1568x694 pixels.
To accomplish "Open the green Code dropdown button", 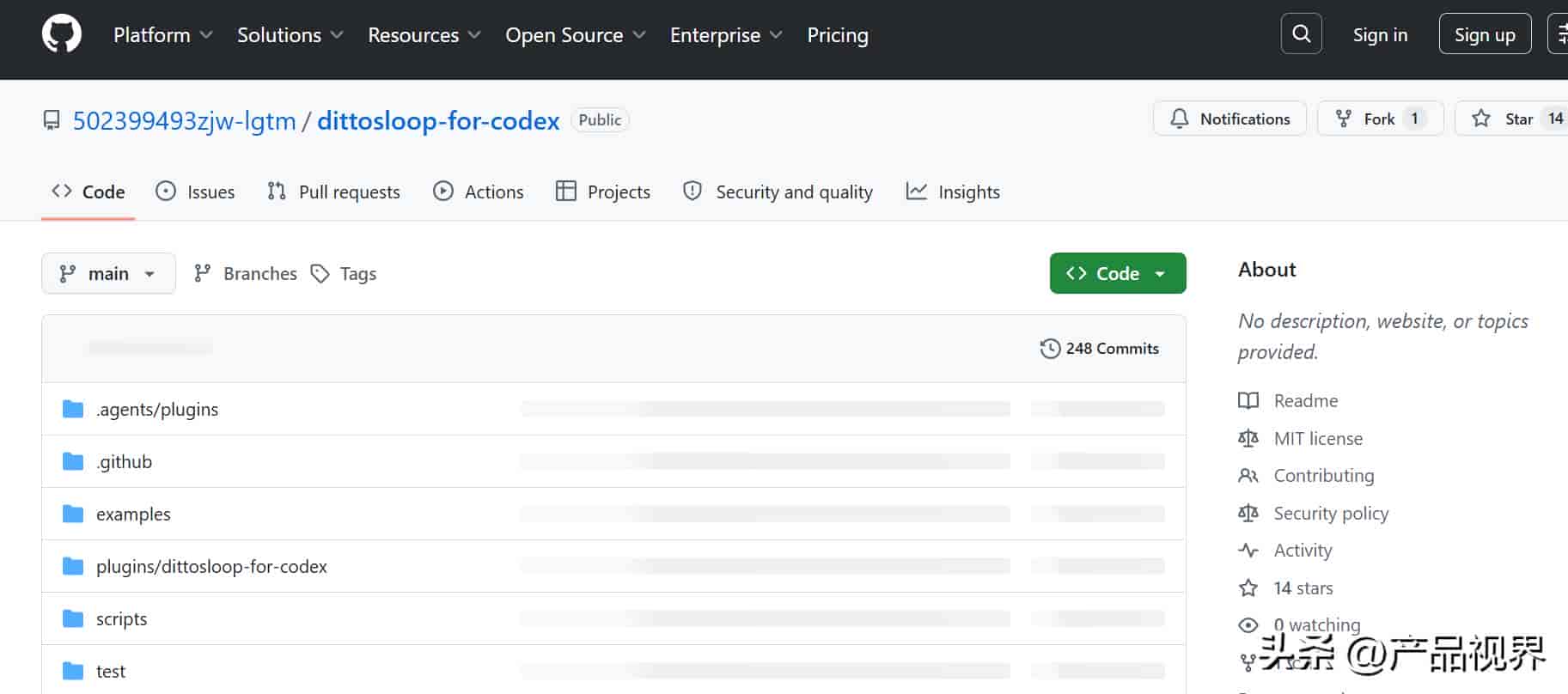I will point(1118,273).
